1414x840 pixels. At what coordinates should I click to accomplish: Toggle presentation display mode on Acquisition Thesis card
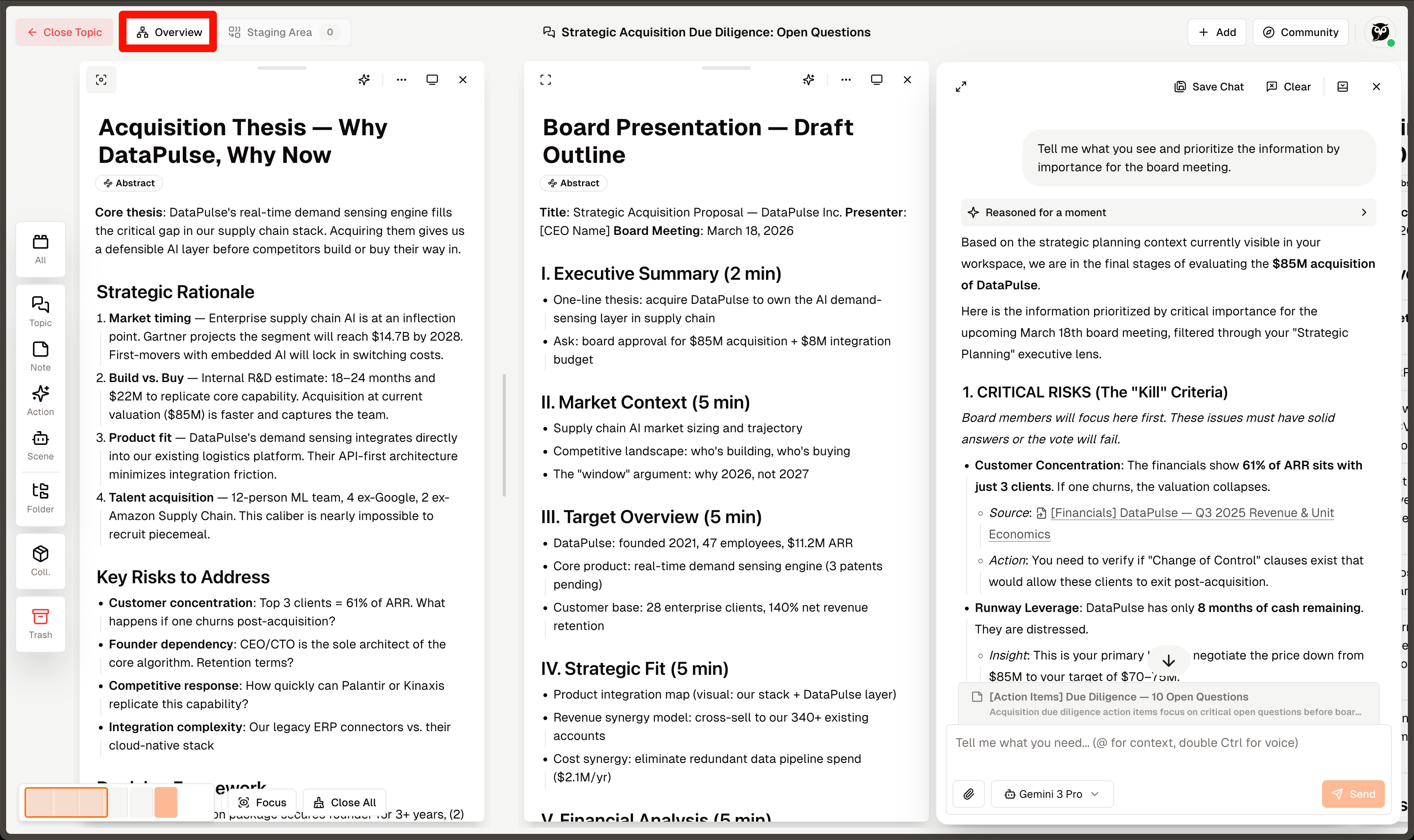pos(432,80)
